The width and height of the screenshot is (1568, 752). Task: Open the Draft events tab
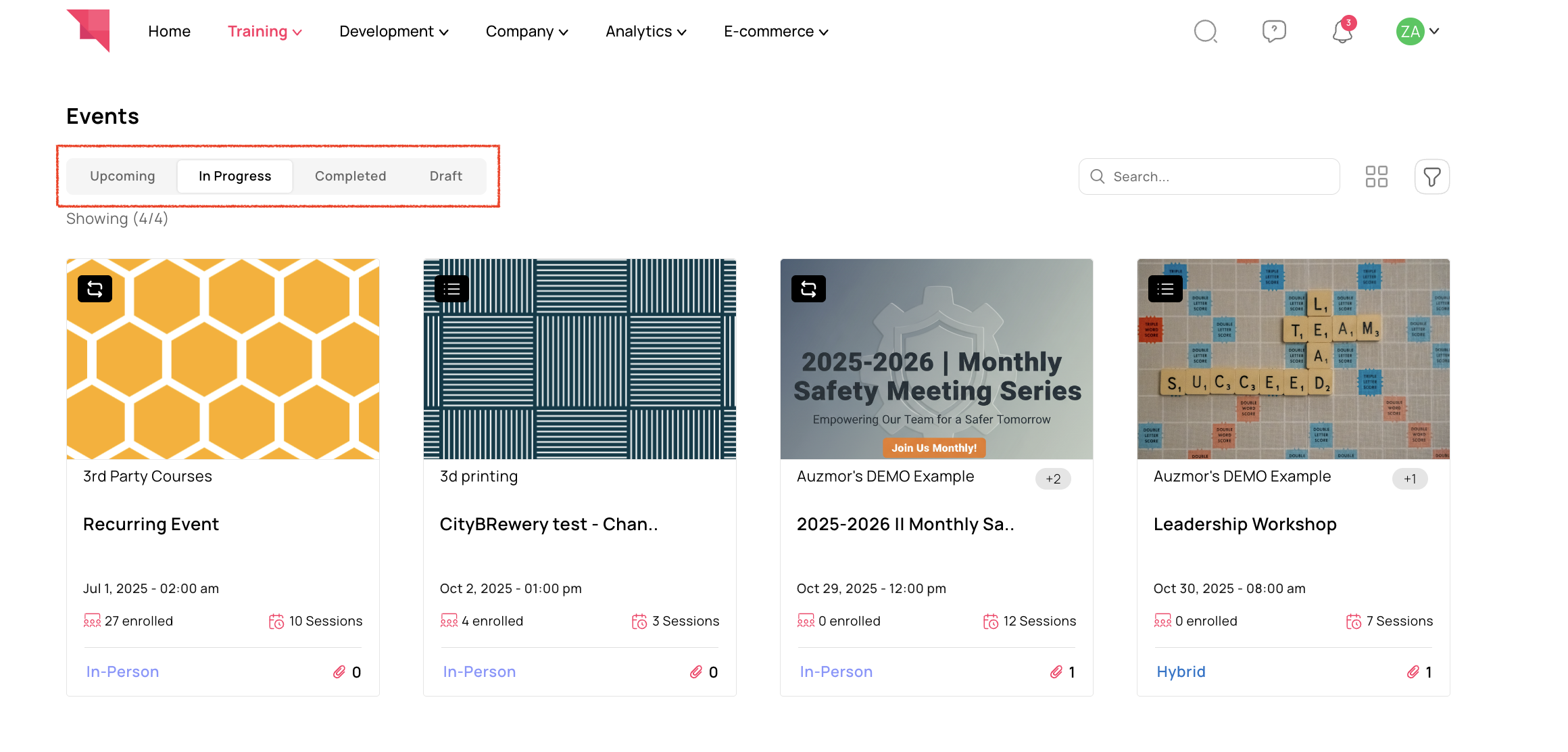coord(445,176)
